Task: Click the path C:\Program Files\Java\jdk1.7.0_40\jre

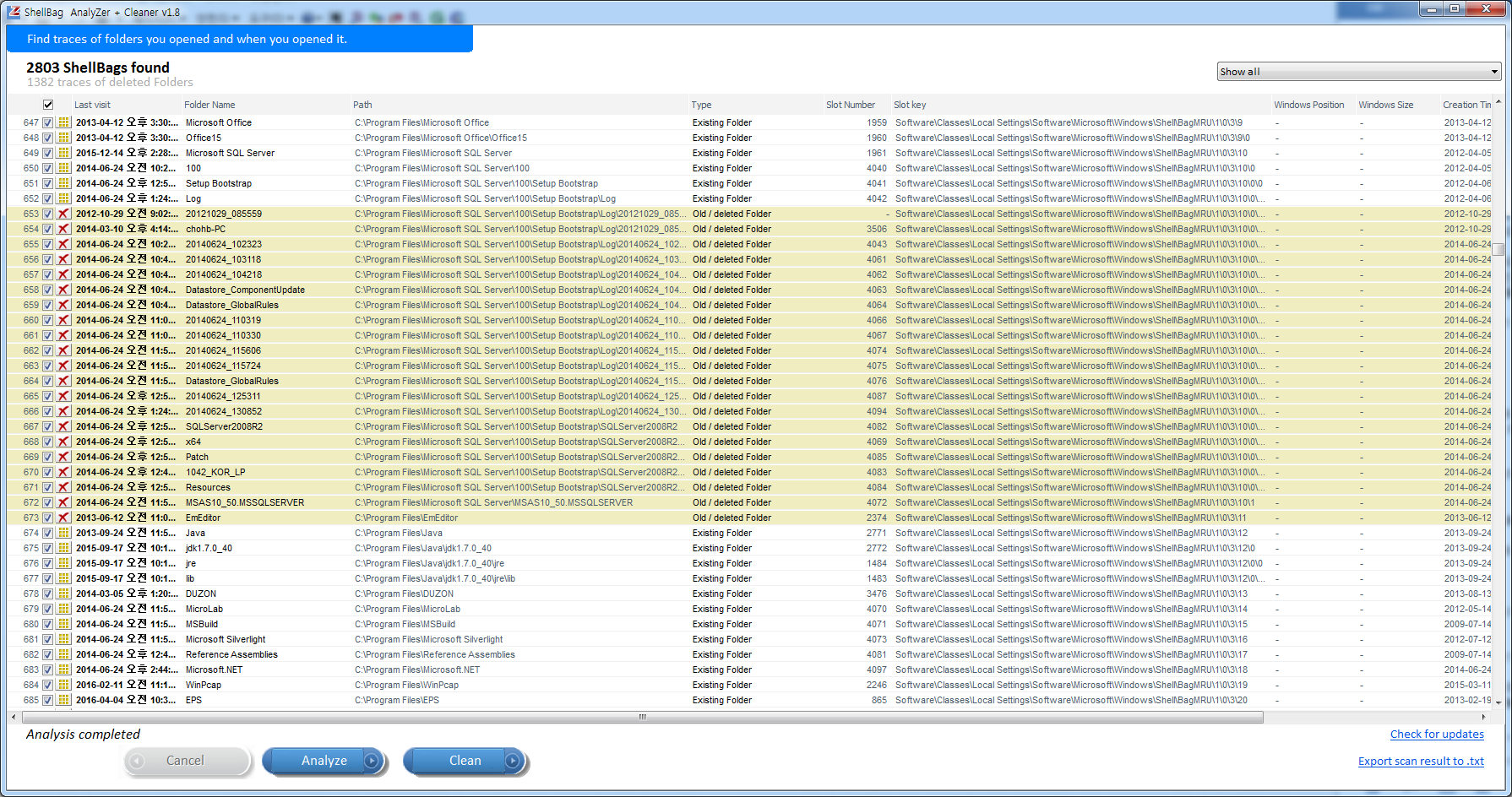Action: click(429, 563)
